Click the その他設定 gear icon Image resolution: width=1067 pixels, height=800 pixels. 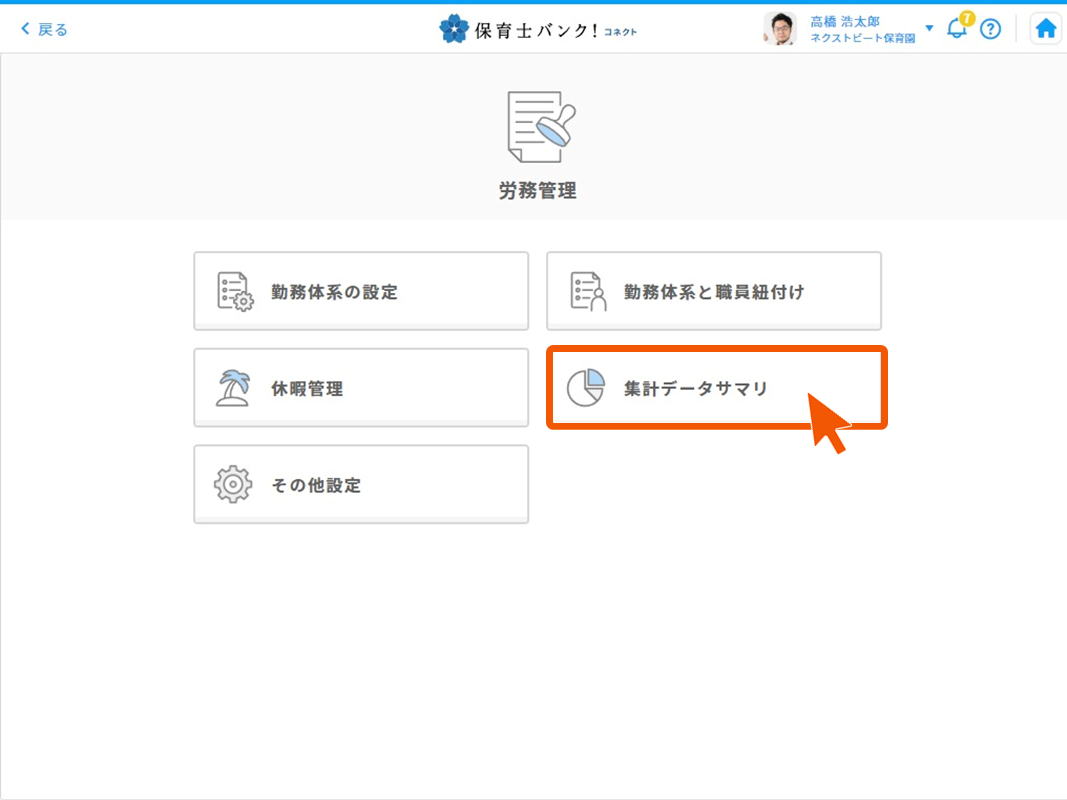[x=234, y=485]
